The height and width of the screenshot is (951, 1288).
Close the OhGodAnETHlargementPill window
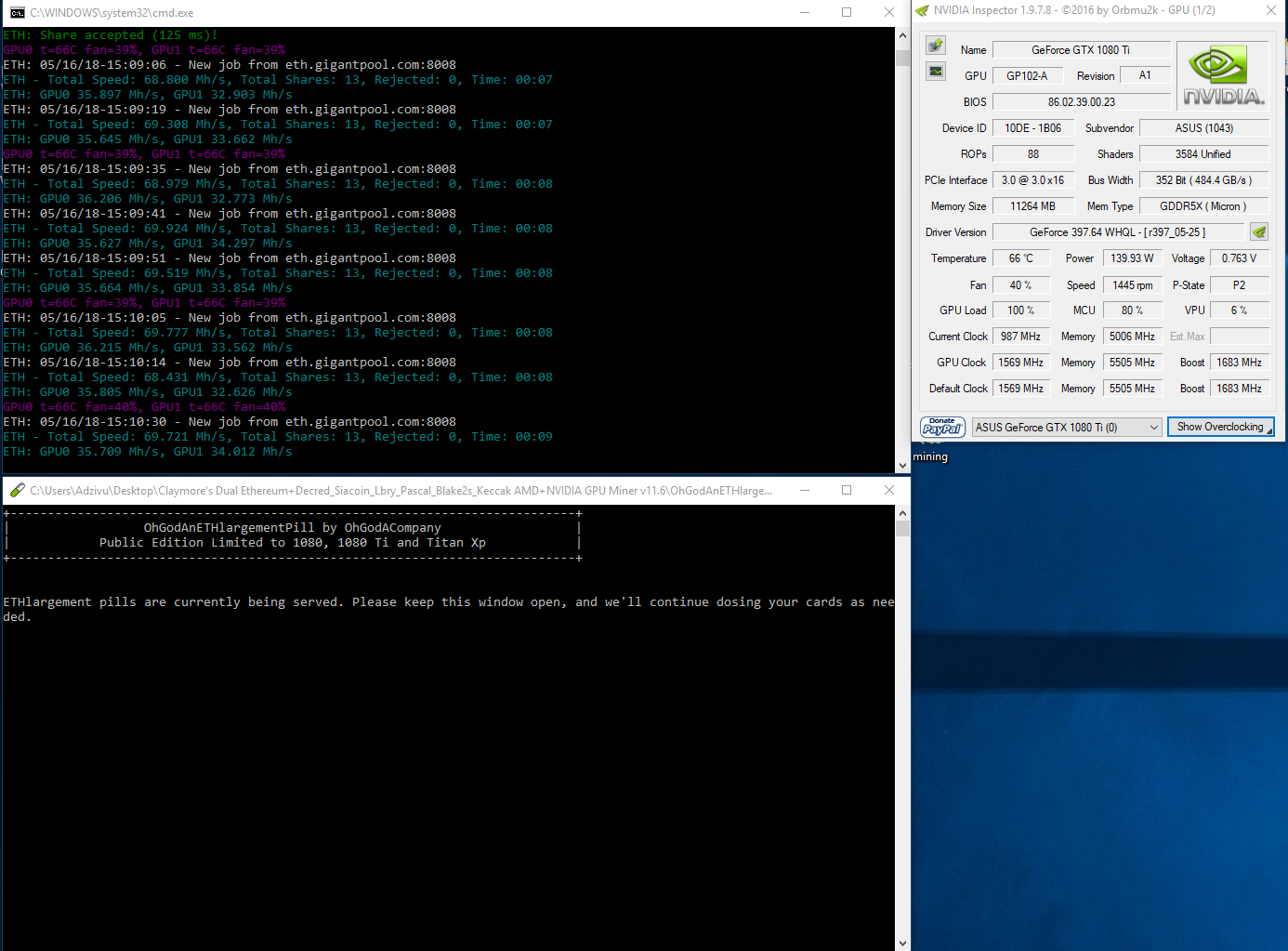click(889, 490)
